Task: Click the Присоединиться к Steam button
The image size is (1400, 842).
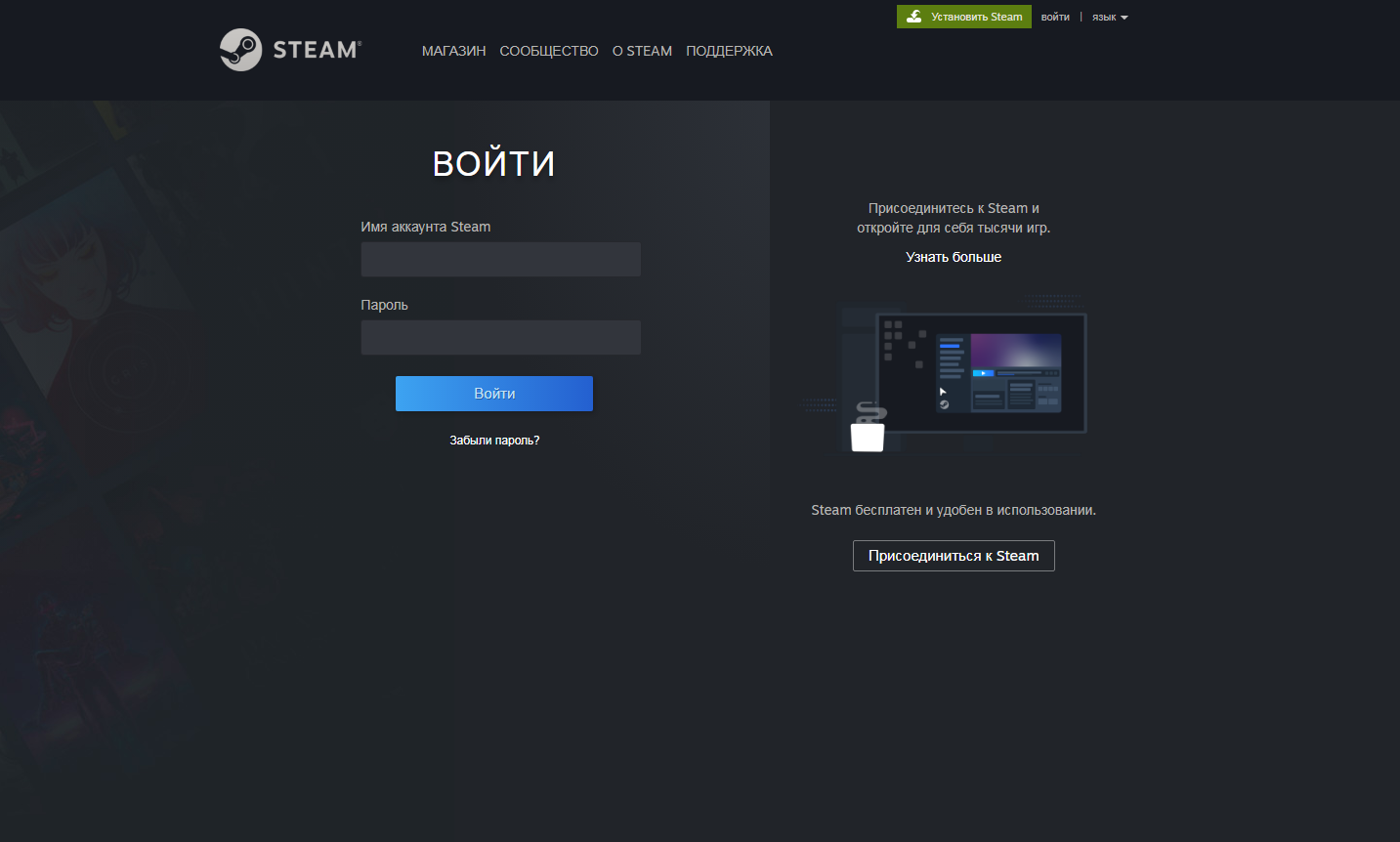Action: [x=954, y=556]
